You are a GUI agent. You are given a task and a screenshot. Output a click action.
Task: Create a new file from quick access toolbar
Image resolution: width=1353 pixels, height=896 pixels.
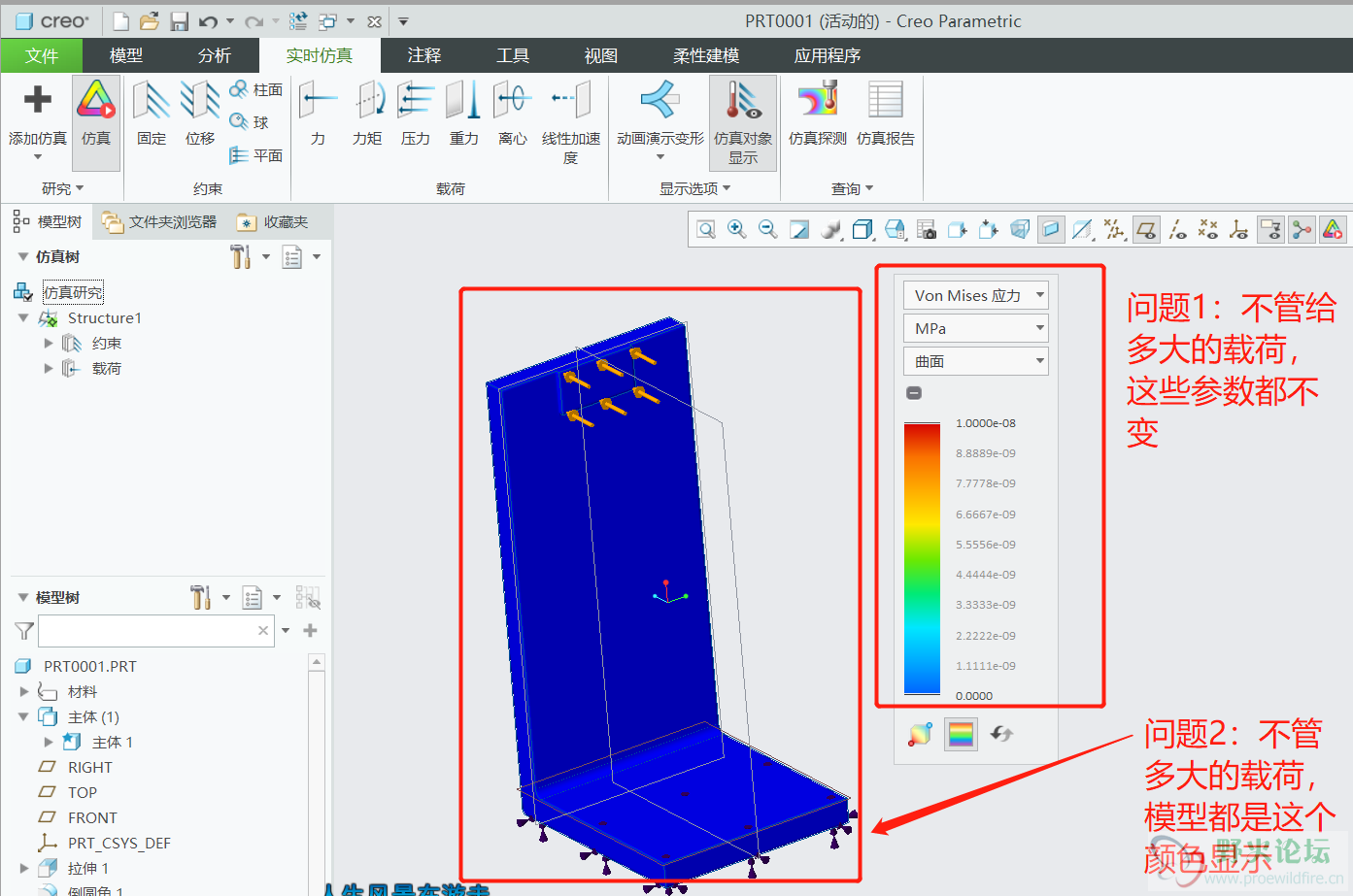(120, 20)
